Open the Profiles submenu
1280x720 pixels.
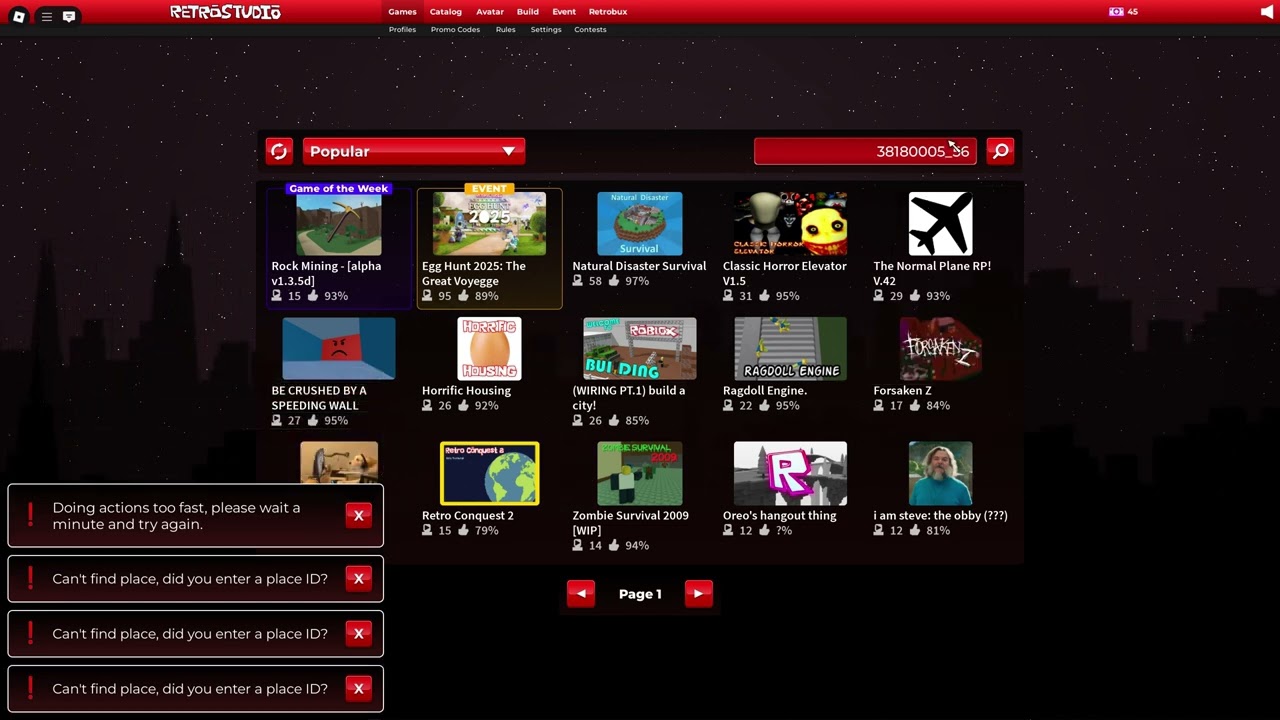pyautogui.click(x=402, y=30)
